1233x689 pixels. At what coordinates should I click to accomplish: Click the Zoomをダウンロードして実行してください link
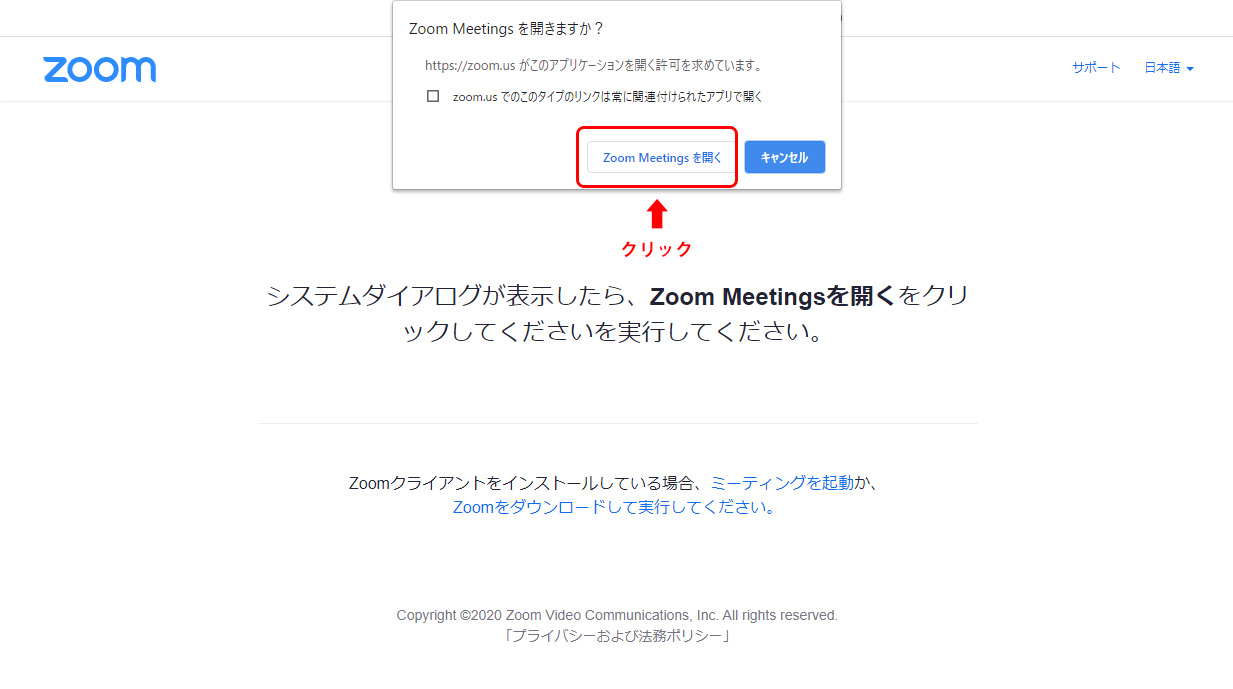click(x=615, y=507)
